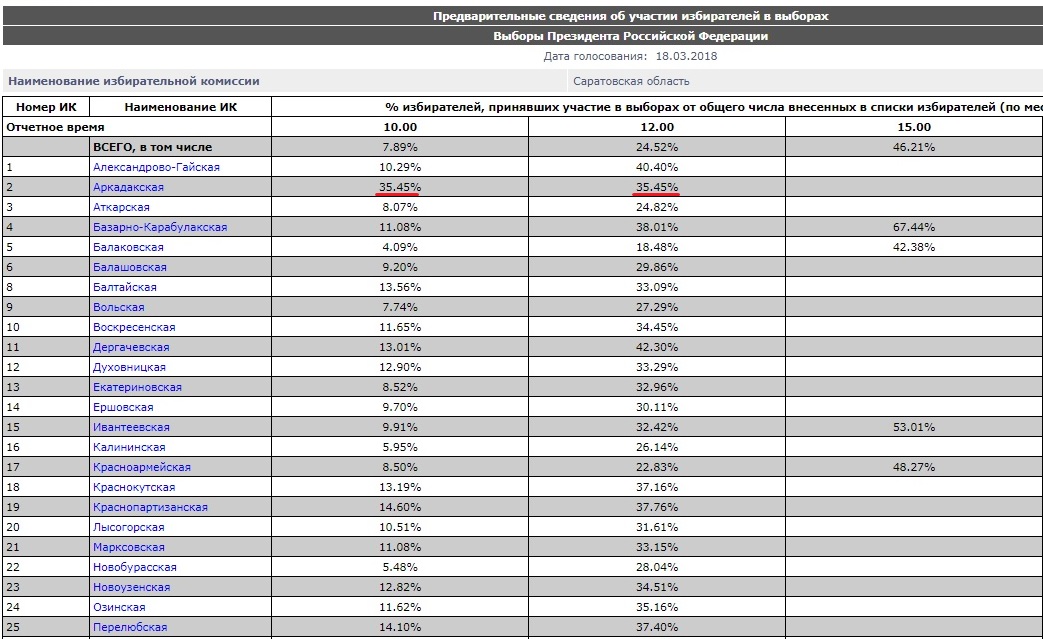Click the Краснокутская link
The height and width of the screenshot is (639, 1043).
[x=134, y=486]
